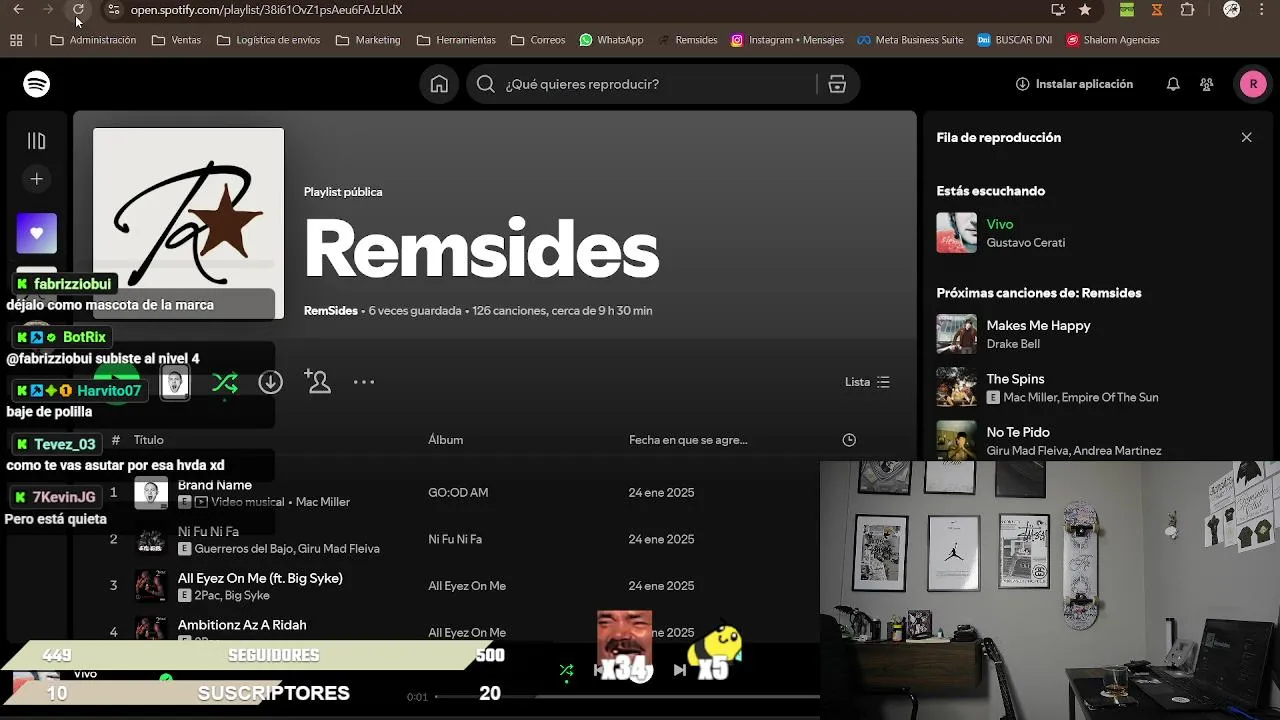Sort by the Título column header
This screenshot has width=1280, height=720.
click(x=148, y=440)
